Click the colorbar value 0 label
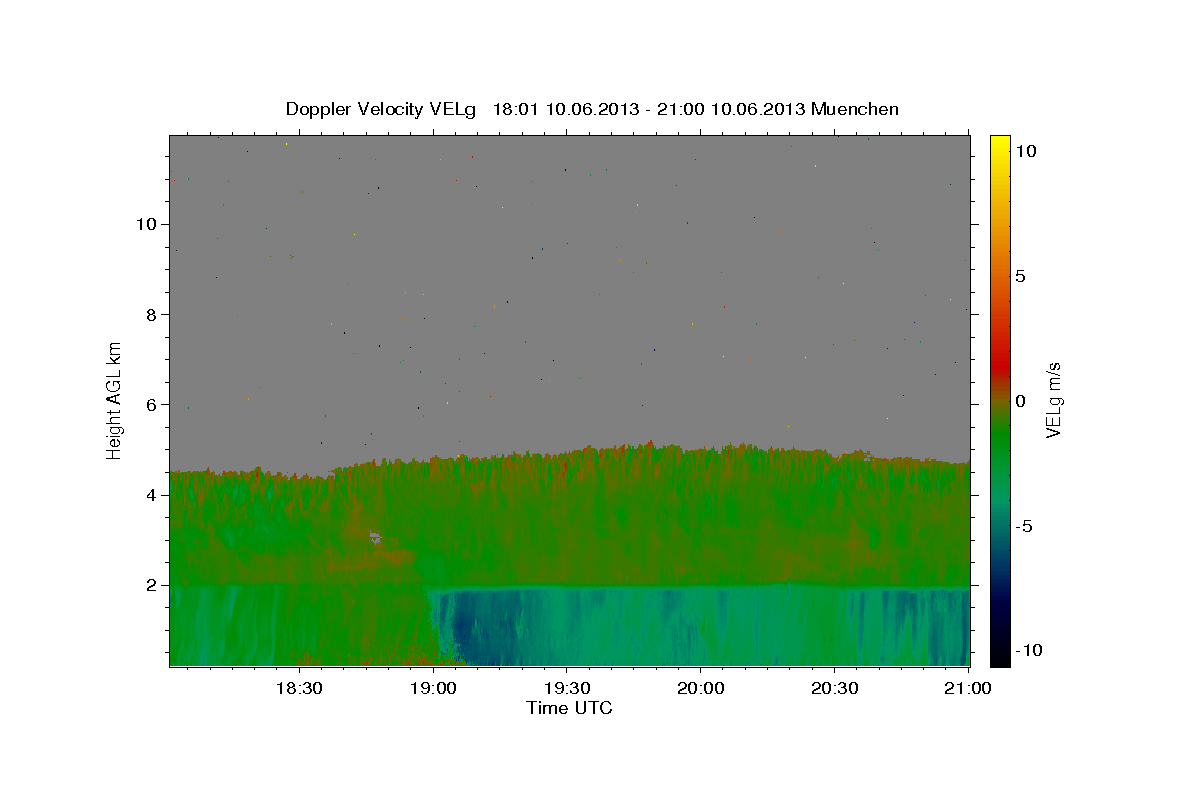 pos(1020,401)
